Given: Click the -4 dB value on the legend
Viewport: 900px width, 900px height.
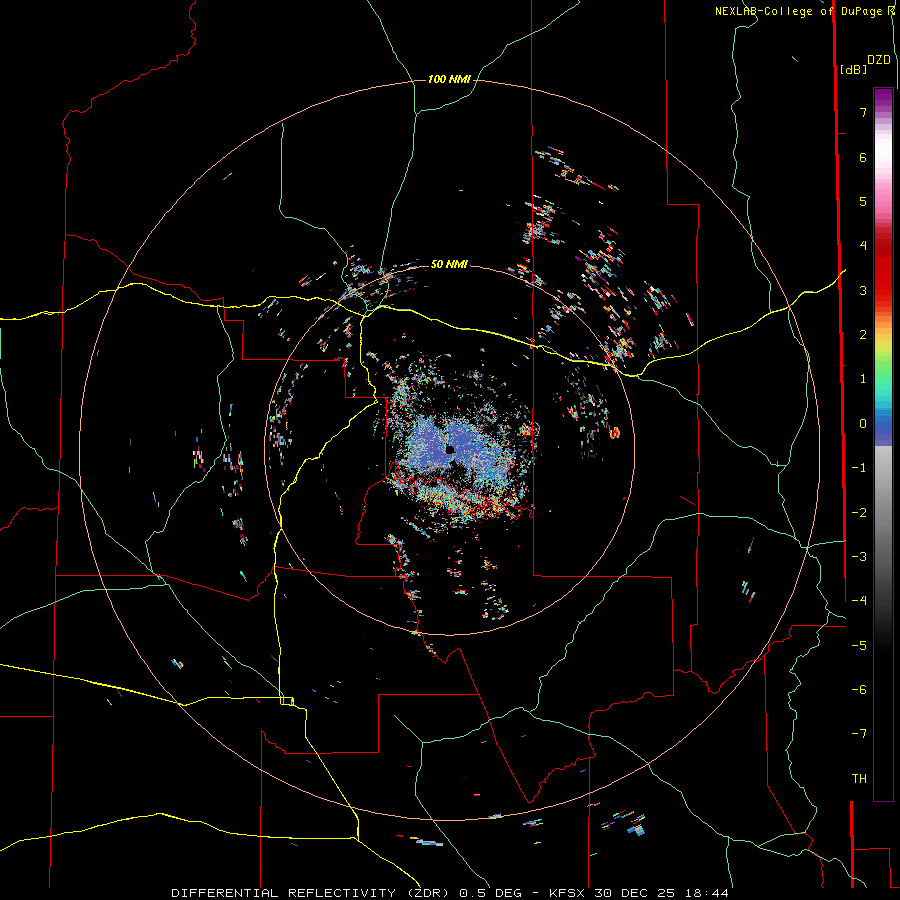Looking at the screenshot, I should [859, 601].
